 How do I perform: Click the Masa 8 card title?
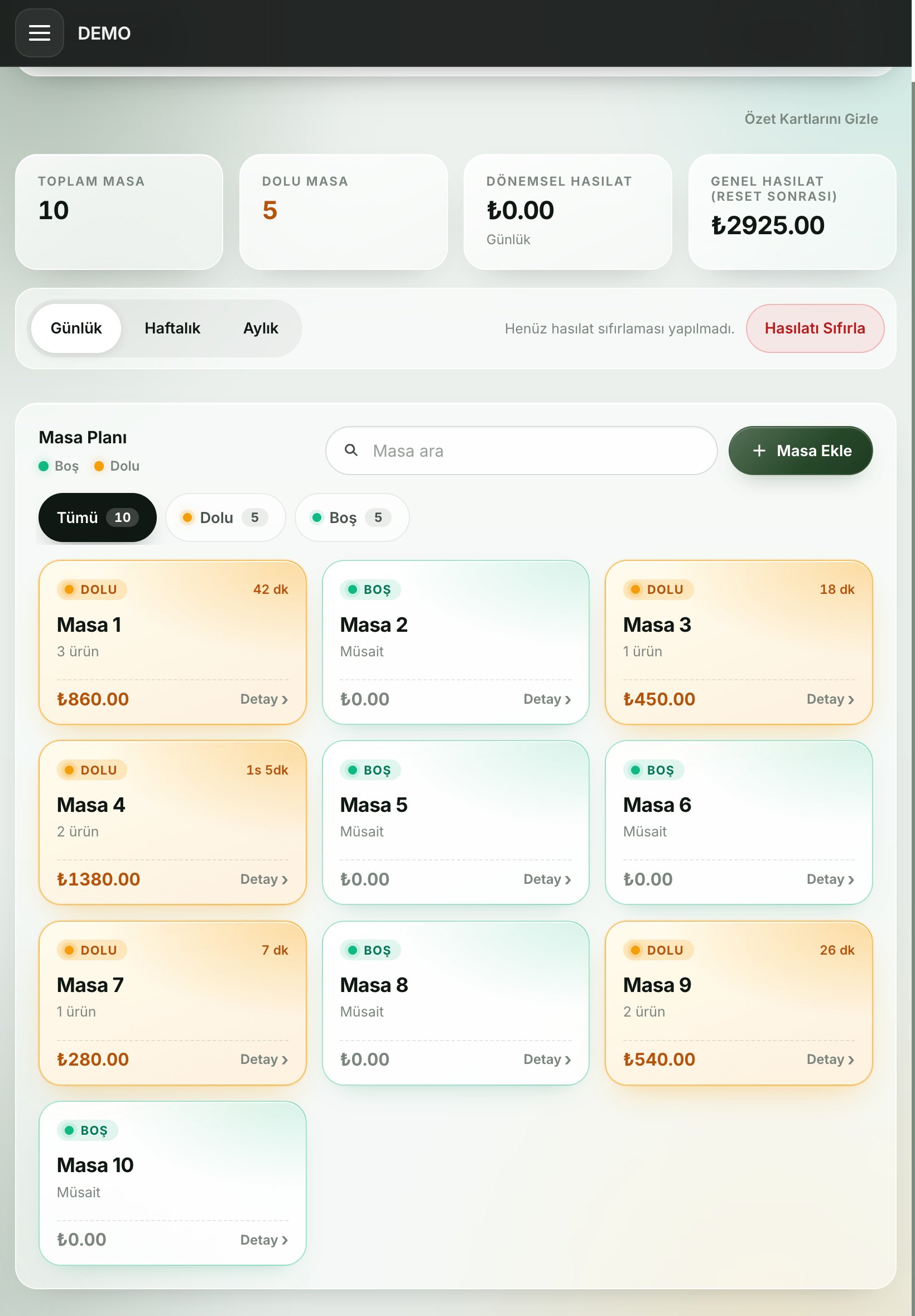coord(374,985)
